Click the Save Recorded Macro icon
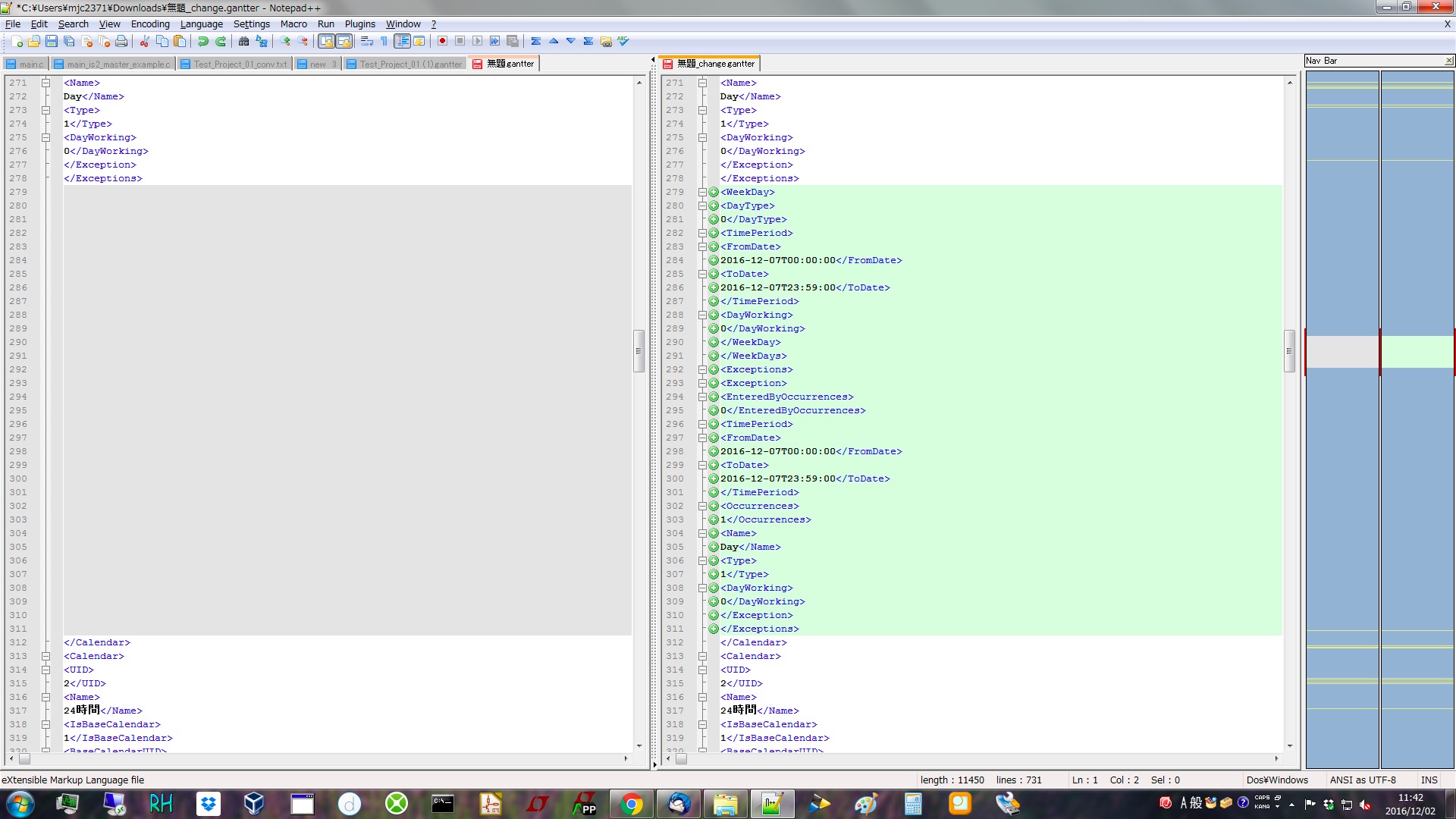This screenshot has height=819, width=1456. coord(513,41)
